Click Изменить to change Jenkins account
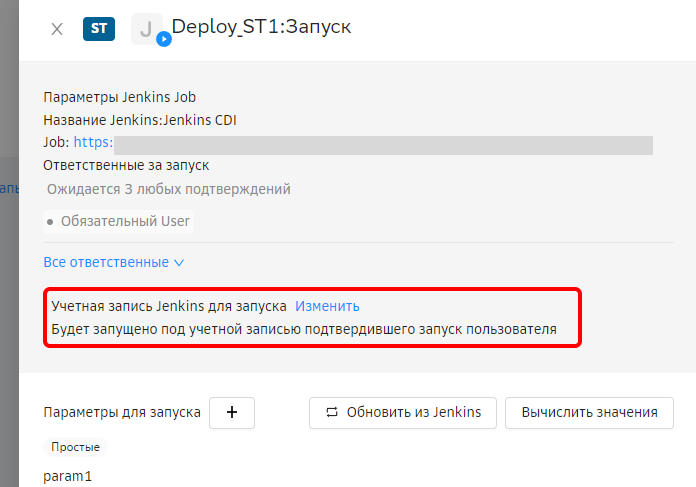 click(326, 306)
